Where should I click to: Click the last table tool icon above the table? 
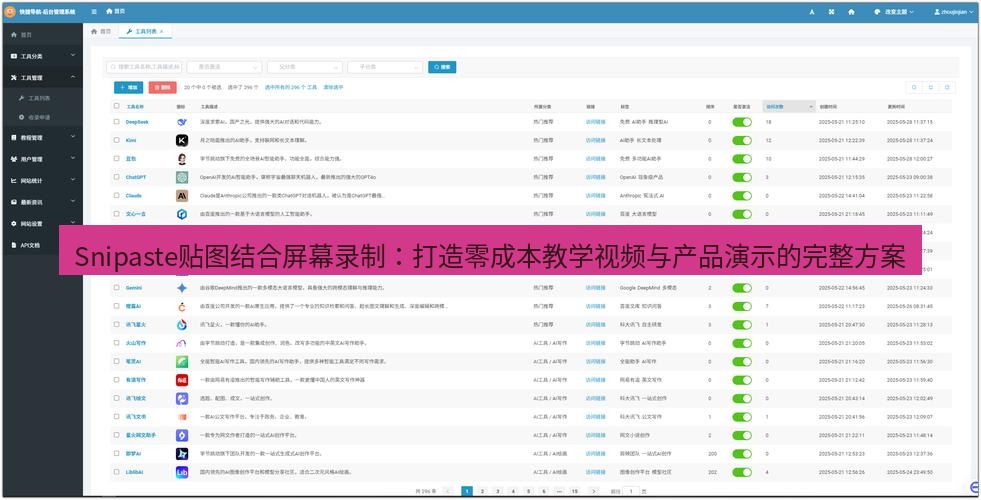point(947,88)
